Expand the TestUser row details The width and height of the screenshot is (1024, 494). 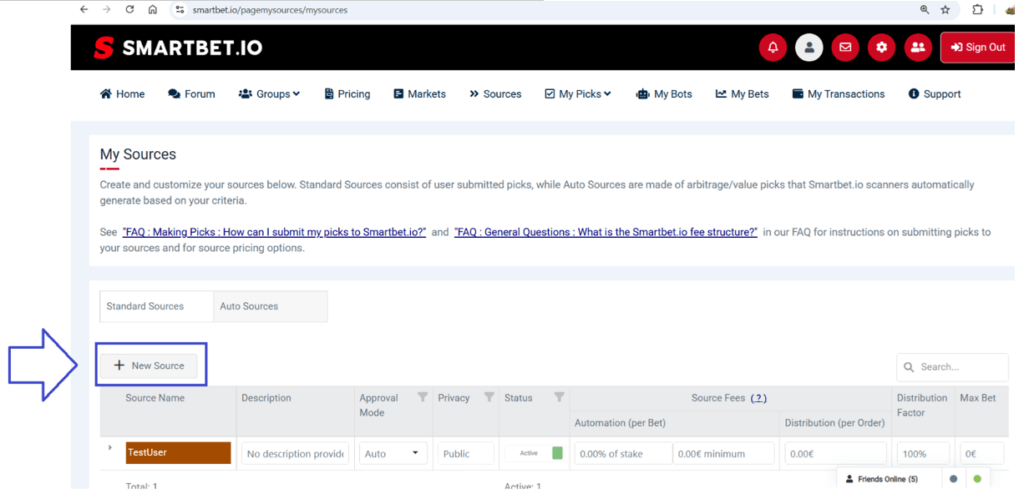coord(111,448)
